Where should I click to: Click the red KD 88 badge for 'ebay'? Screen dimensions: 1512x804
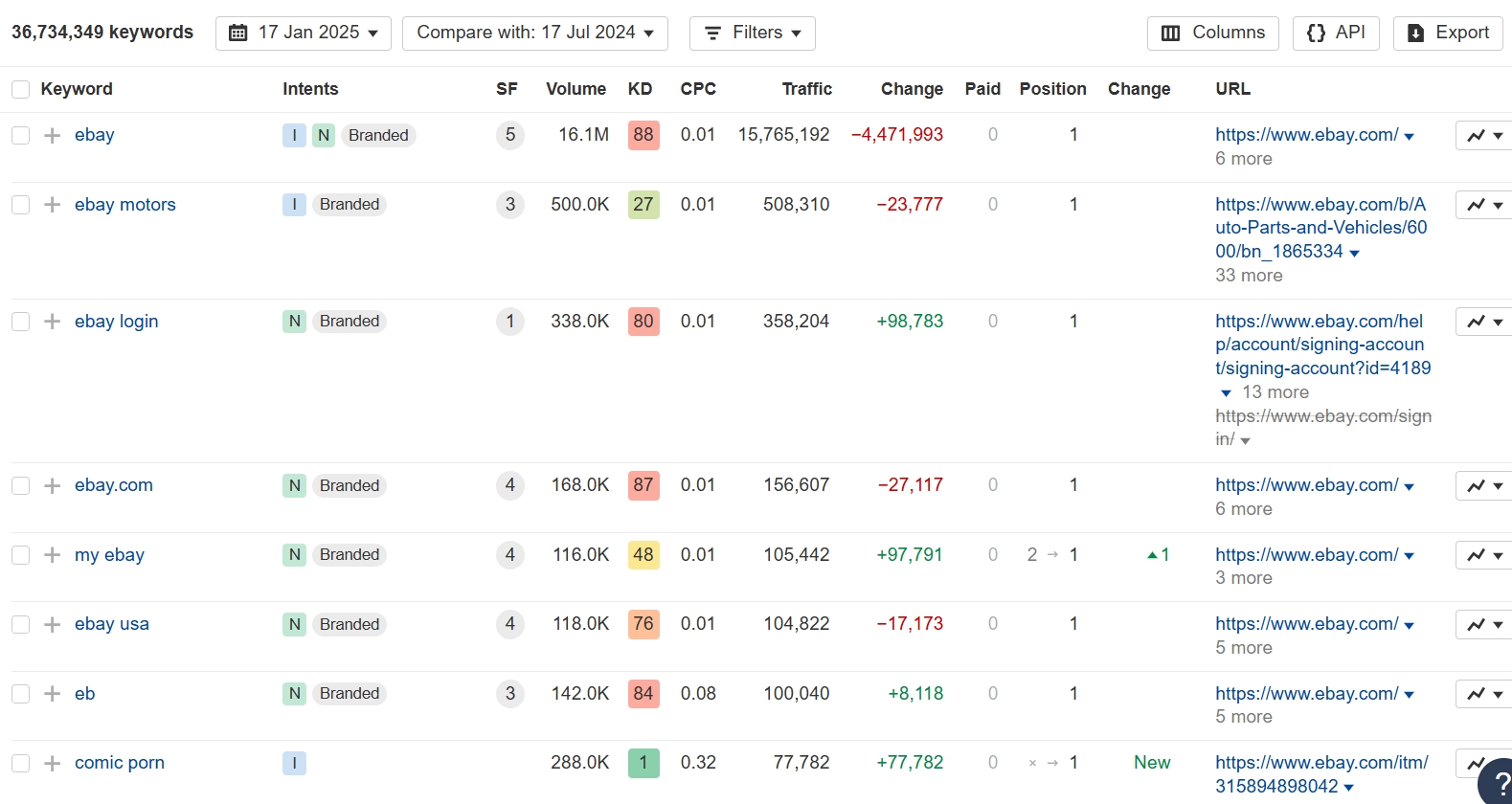(x=643, y=135)
